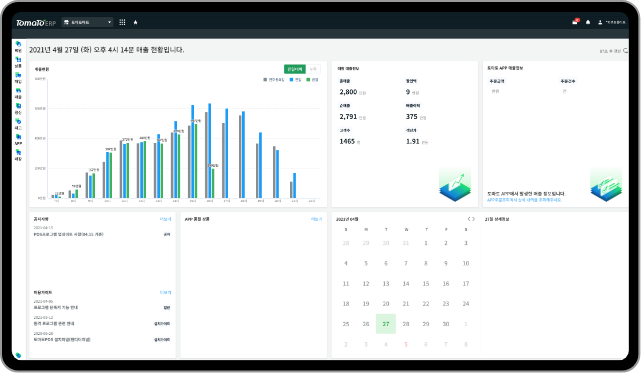This screenshot has width=641, height=373.
Task: Click the star favorites icon in header
Action: (x=135, y=22)
